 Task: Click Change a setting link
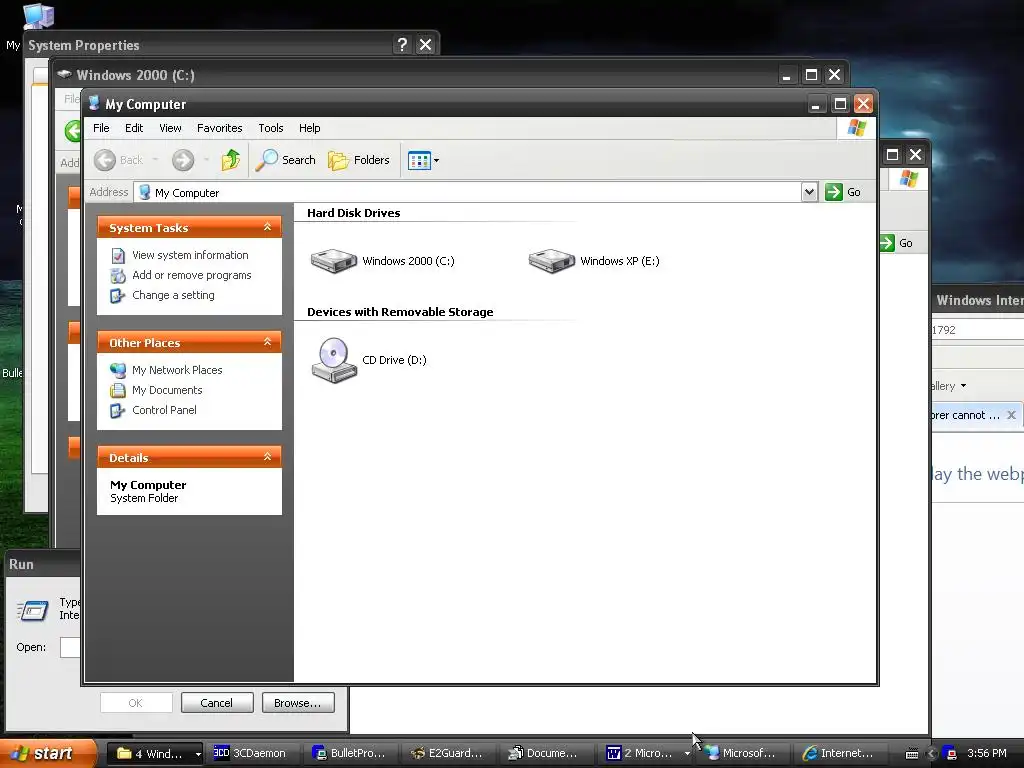tap(173, 295)
